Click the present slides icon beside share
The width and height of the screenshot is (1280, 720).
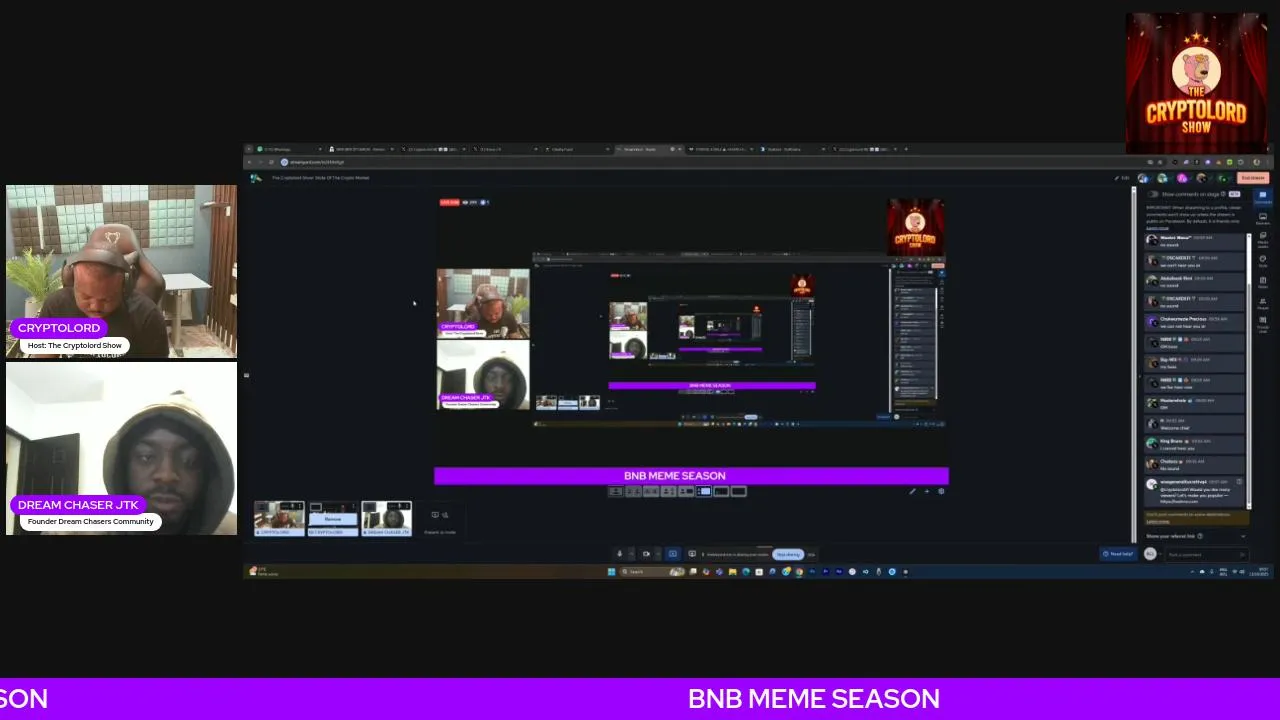(x=692, y=554)
